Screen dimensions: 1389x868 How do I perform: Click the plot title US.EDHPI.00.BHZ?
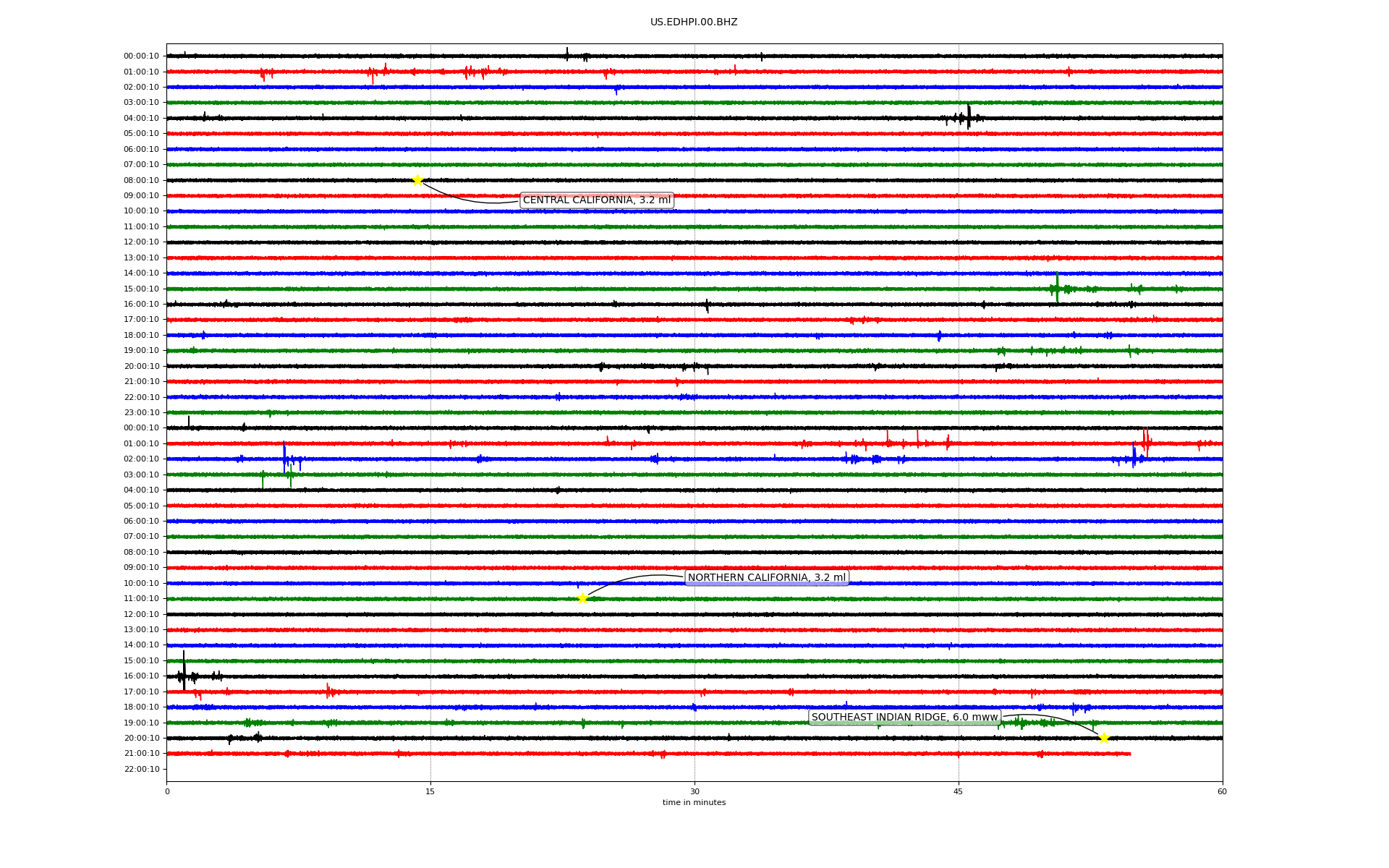point(694,22)
